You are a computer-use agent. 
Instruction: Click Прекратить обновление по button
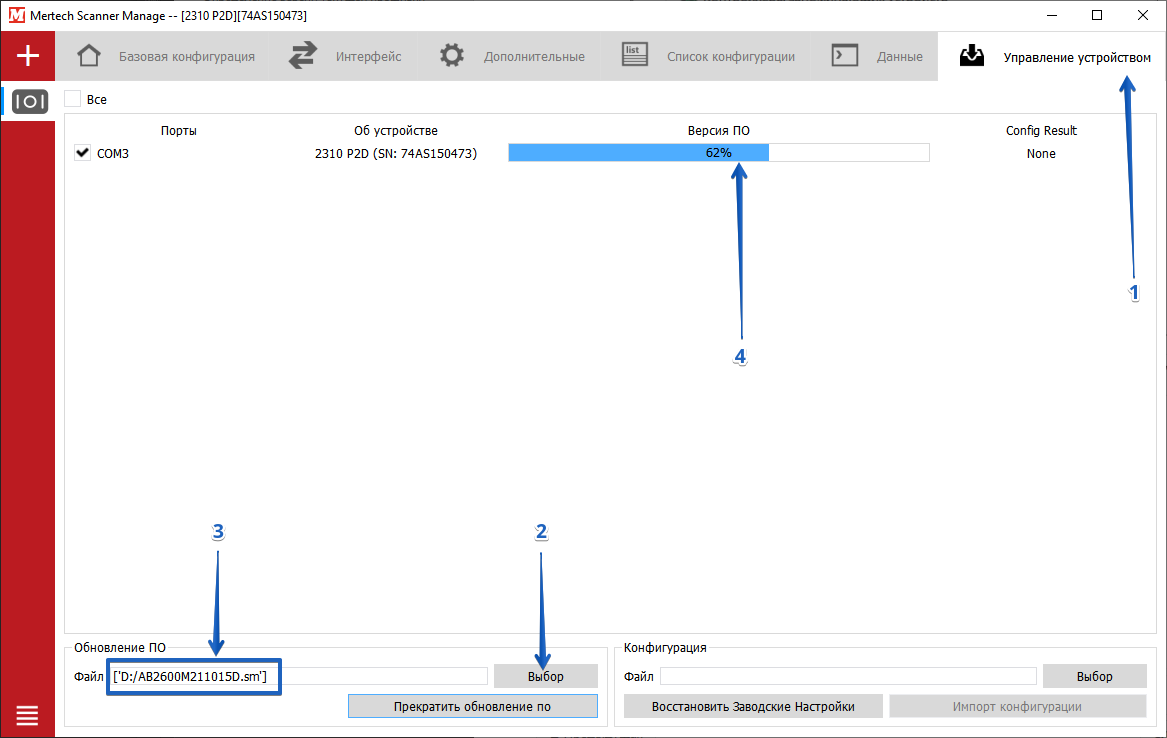[x=473, y=707]
